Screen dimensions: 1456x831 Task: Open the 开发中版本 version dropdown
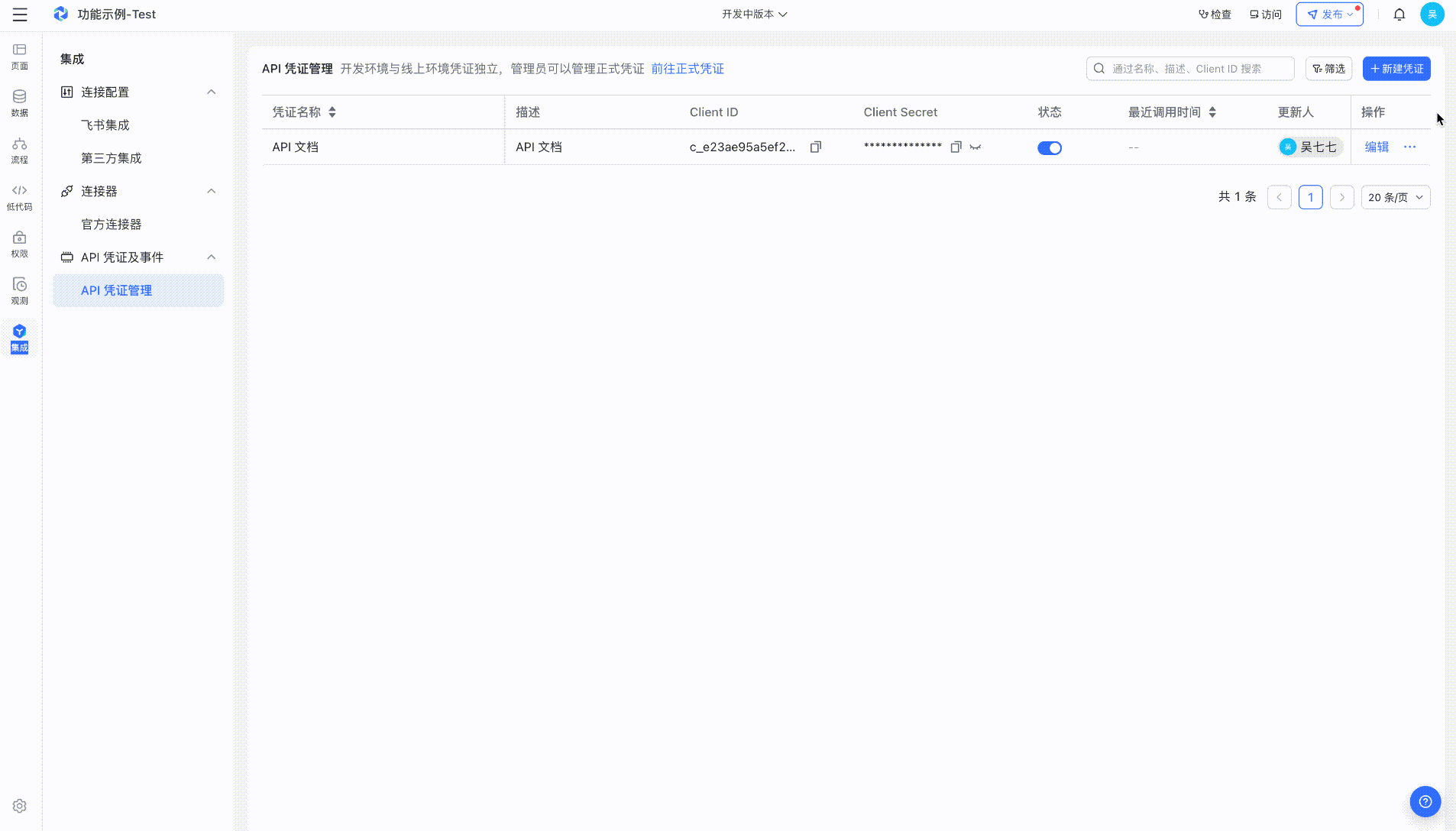tap(754, 14)
